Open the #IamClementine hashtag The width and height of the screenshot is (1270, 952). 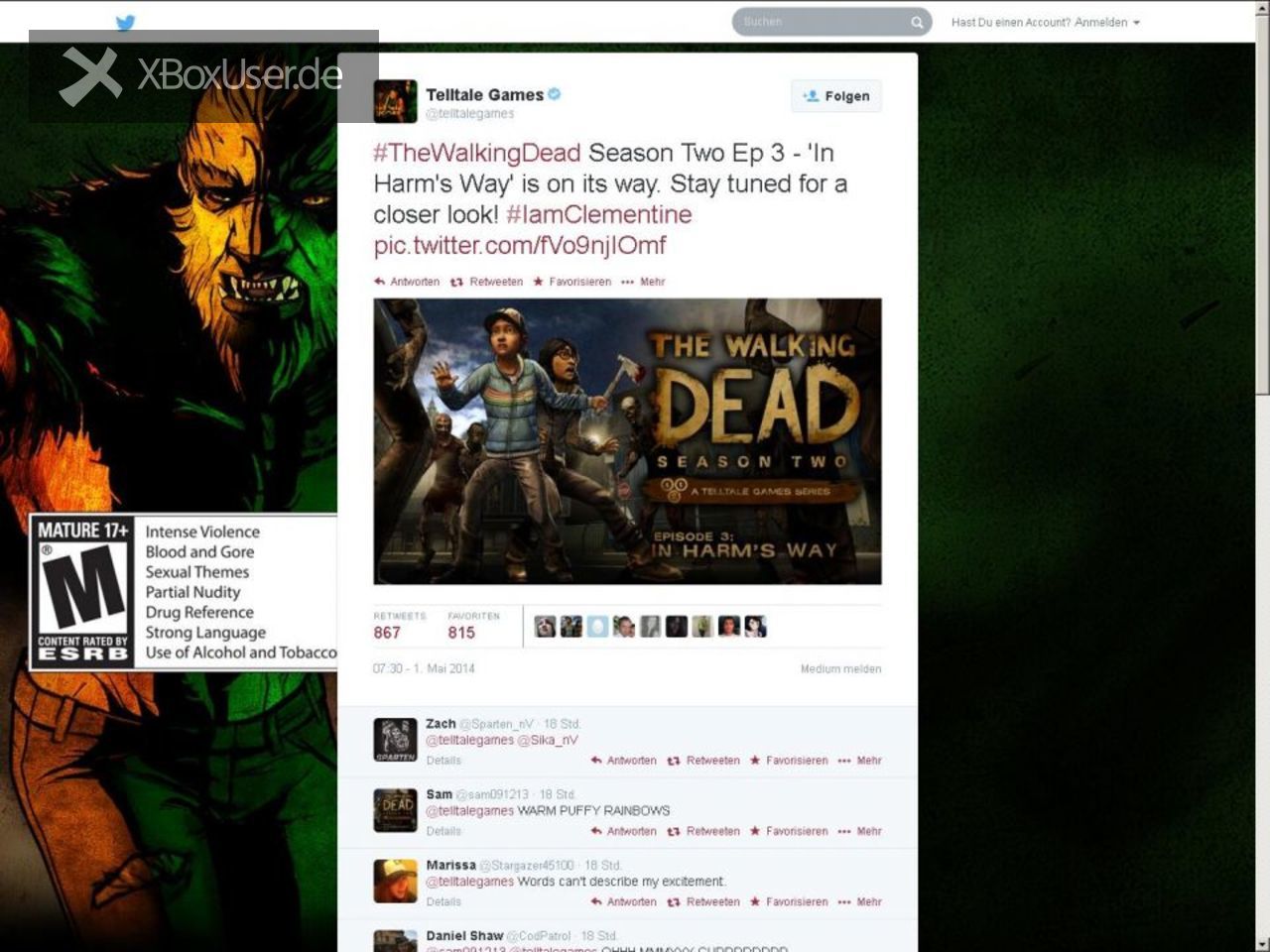tap(598, 214)
